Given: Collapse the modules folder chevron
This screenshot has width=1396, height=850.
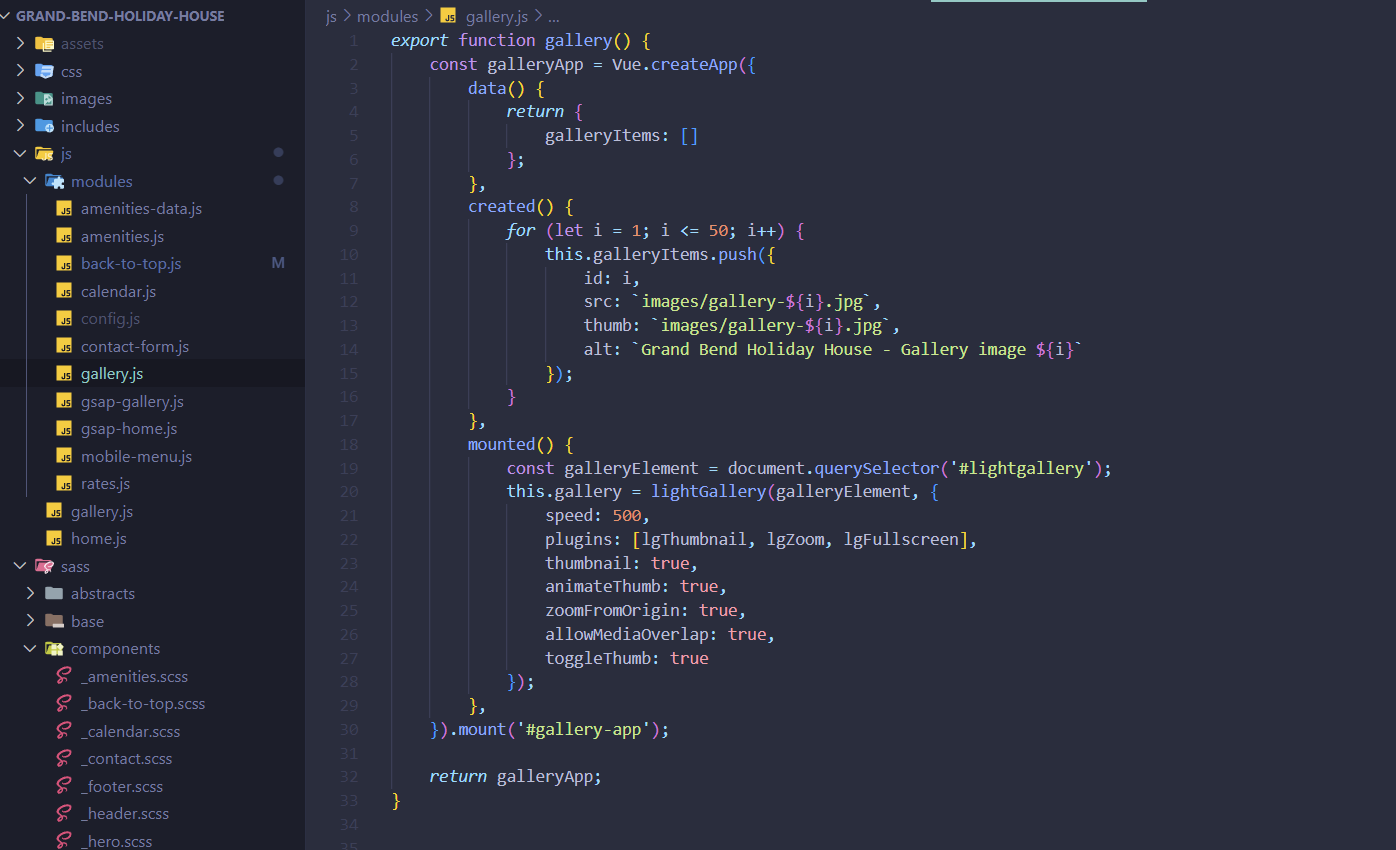Looking at the screenshot, I should pyautogui.click(x=30, y=181).
